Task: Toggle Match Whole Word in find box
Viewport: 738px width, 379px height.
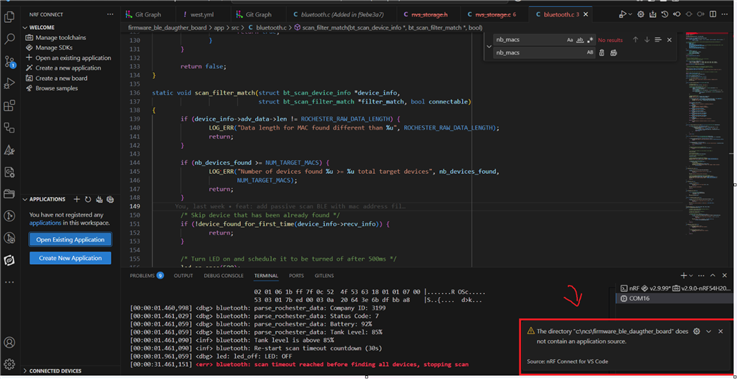Action: [x=580, y=40]
